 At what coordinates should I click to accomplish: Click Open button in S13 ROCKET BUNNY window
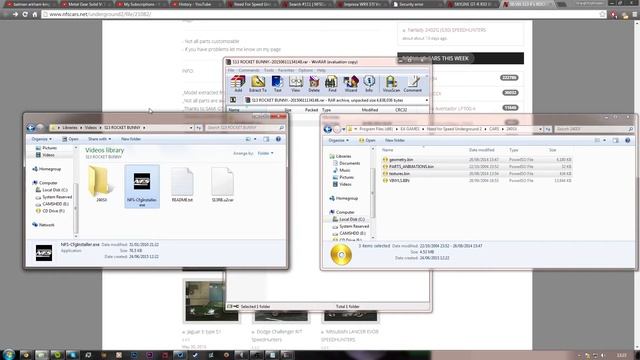pos(70,139)
